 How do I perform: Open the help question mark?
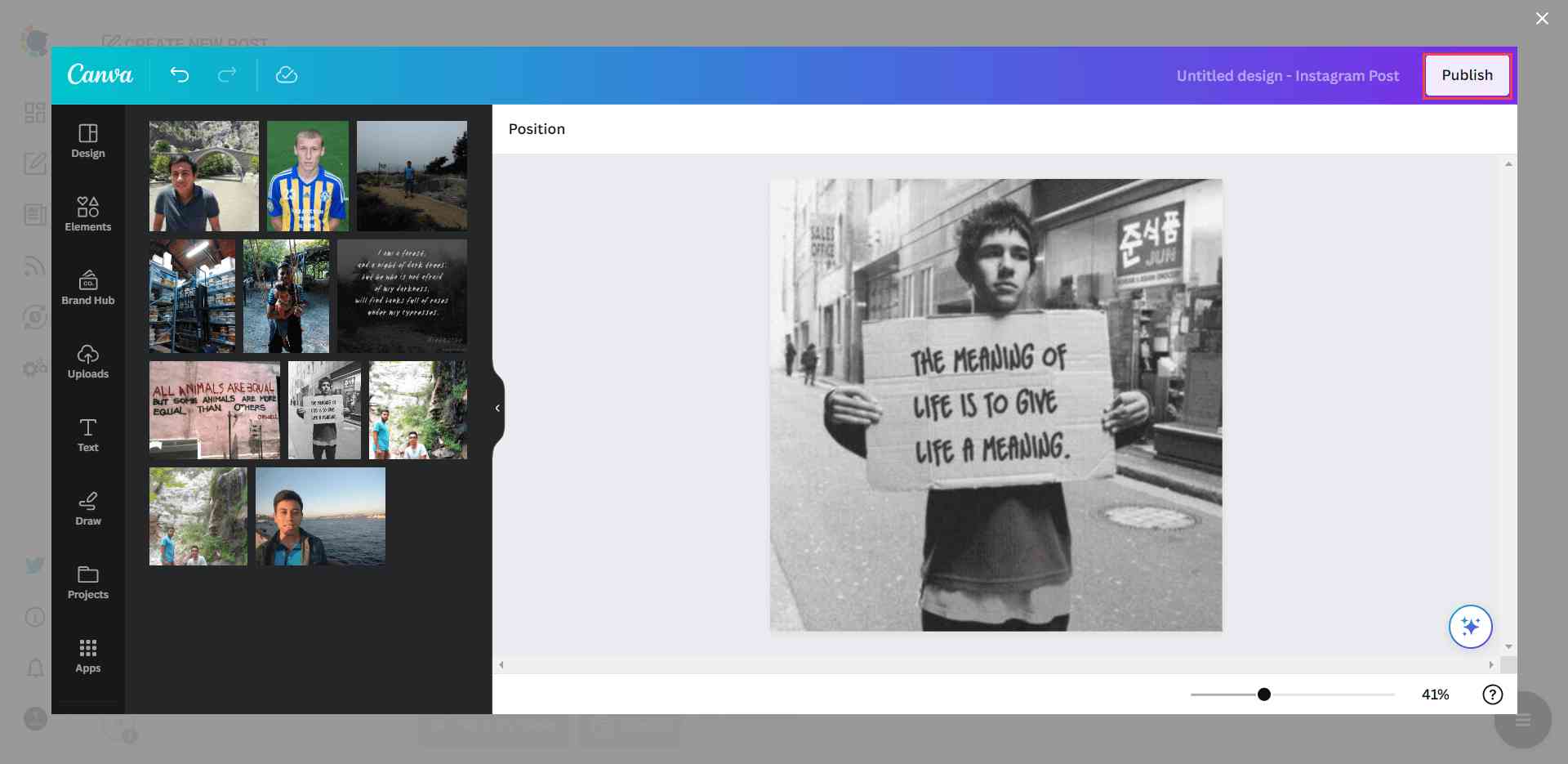pyautogui.click(x=1493, y=695)
